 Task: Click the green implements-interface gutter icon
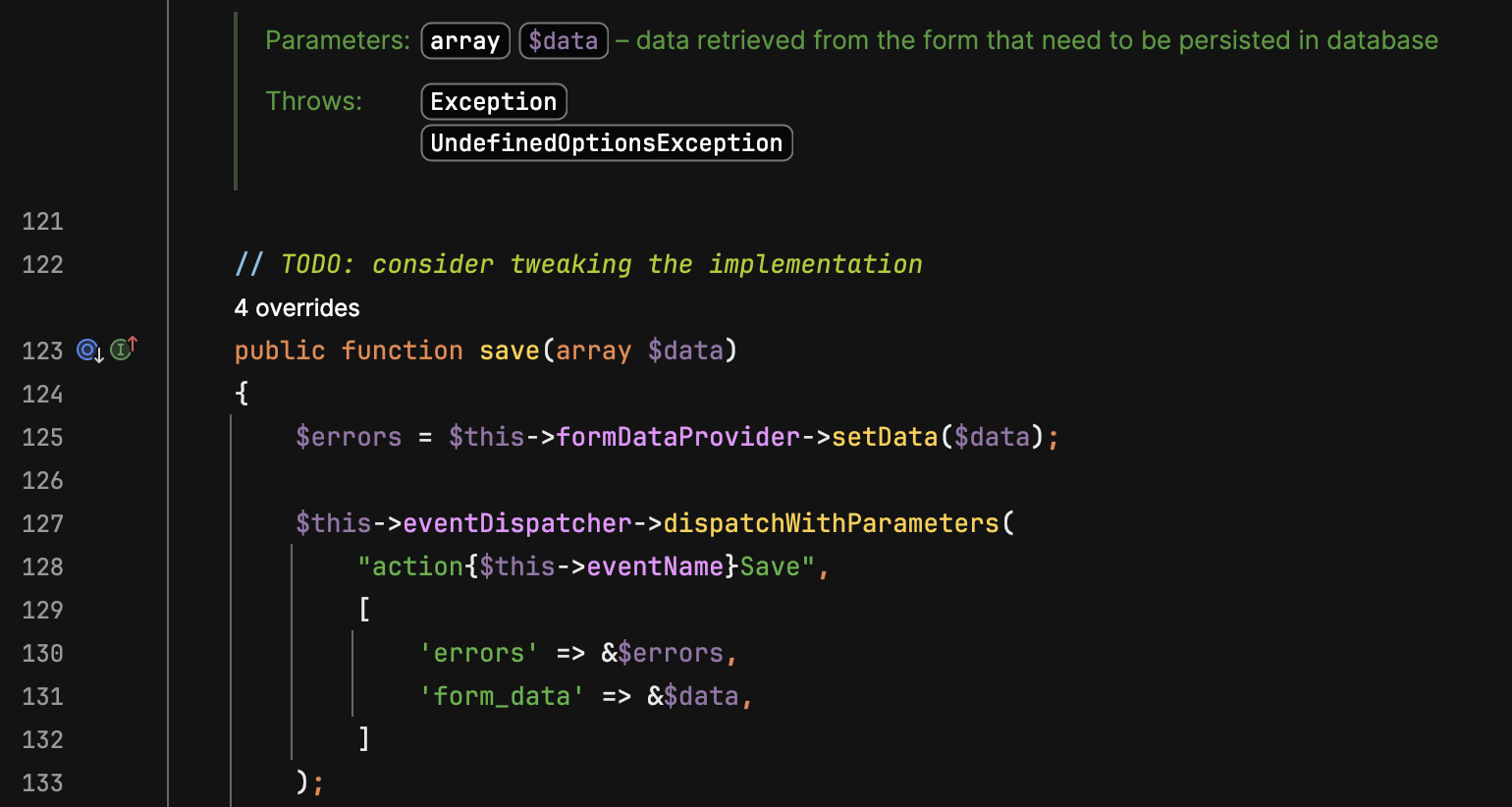pyautogui.click(x=121, y=350)
